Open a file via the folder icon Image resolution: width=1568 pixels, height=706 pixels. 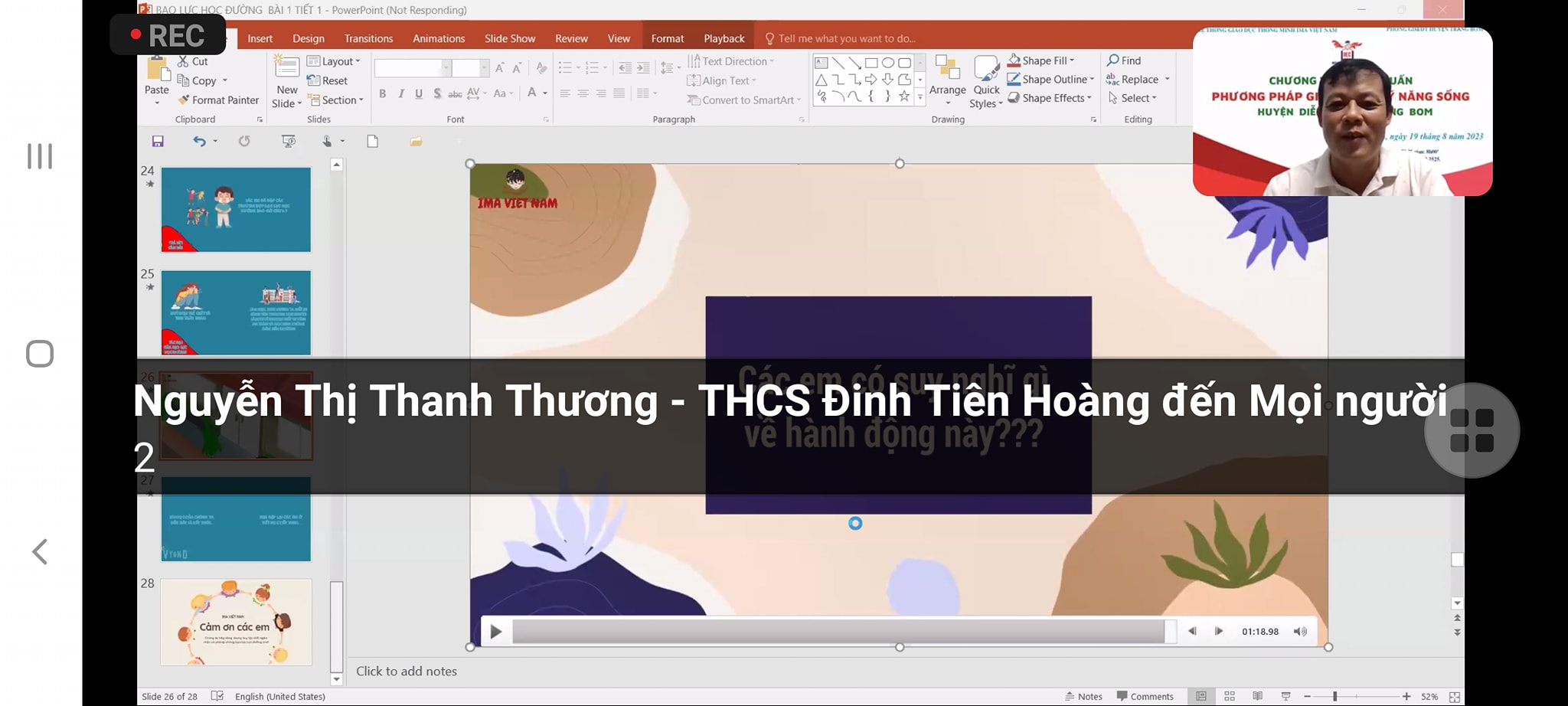416,141
